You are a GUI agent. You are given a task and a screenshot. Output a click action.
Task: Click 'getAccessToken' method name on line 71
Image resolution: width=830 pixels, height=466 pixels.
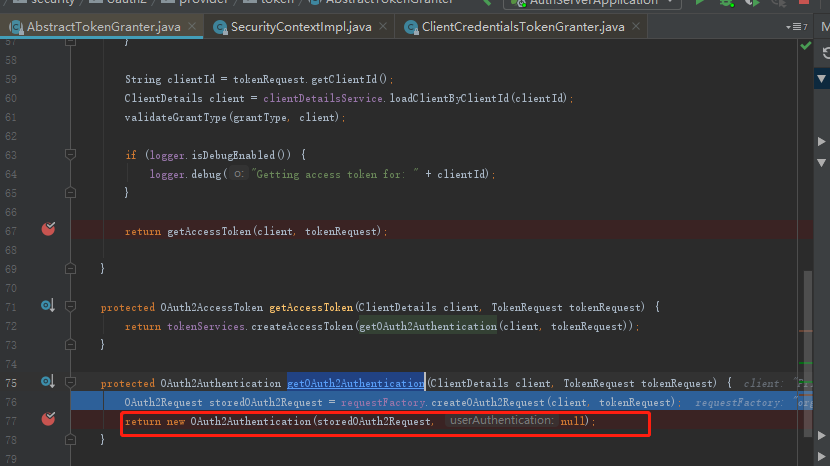[x=311, y=307]
